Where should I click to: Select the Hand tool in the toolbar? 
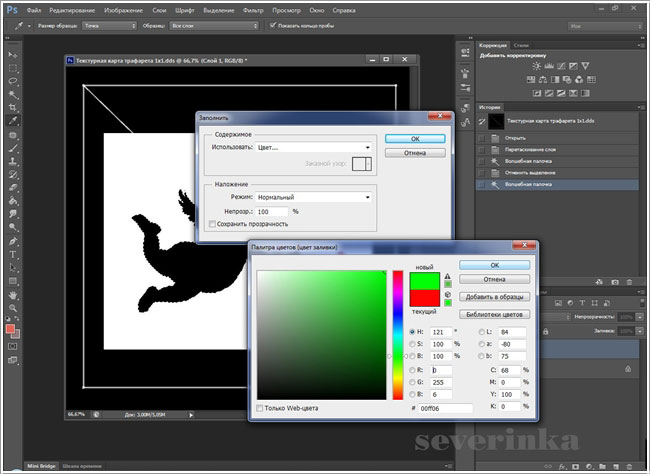(x=13, y=296)
